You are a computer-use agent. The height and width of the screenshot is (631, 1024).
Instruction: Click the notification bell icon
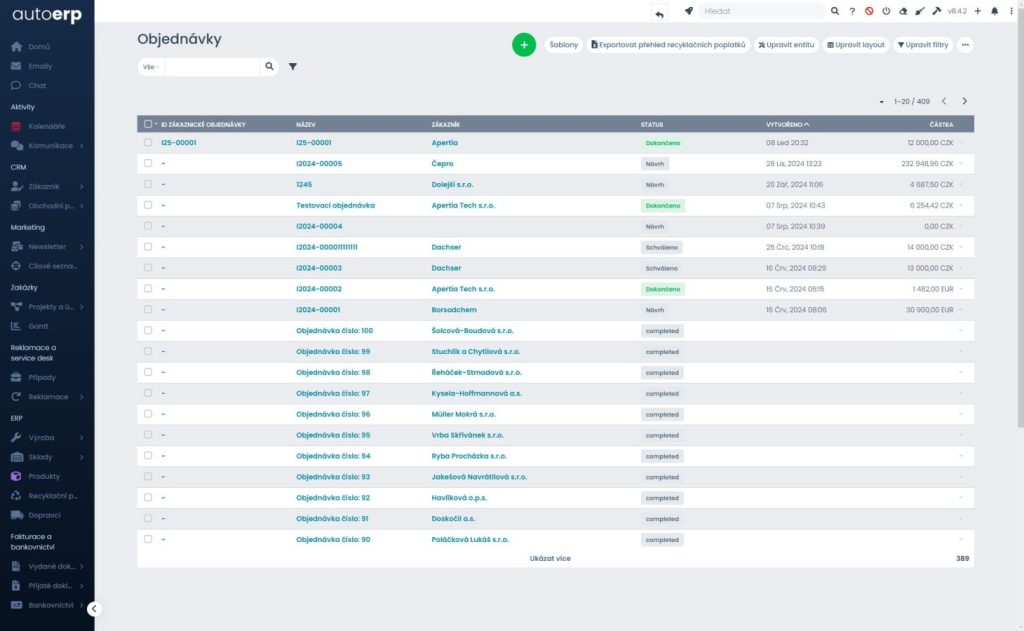pos(994,11)
